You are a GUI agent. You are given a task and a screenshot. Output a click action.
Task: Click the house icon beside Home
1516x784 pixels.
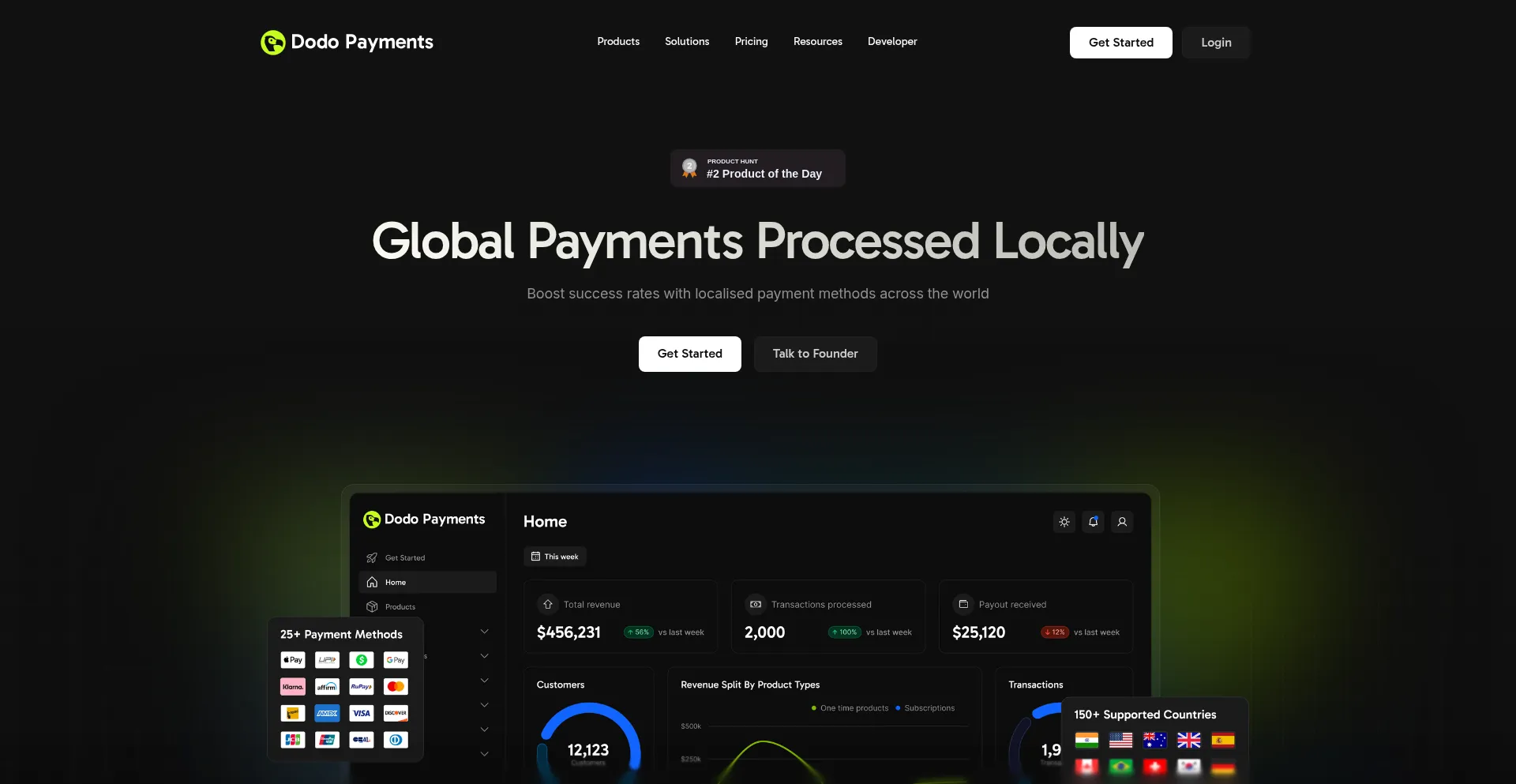coord(372,583)
